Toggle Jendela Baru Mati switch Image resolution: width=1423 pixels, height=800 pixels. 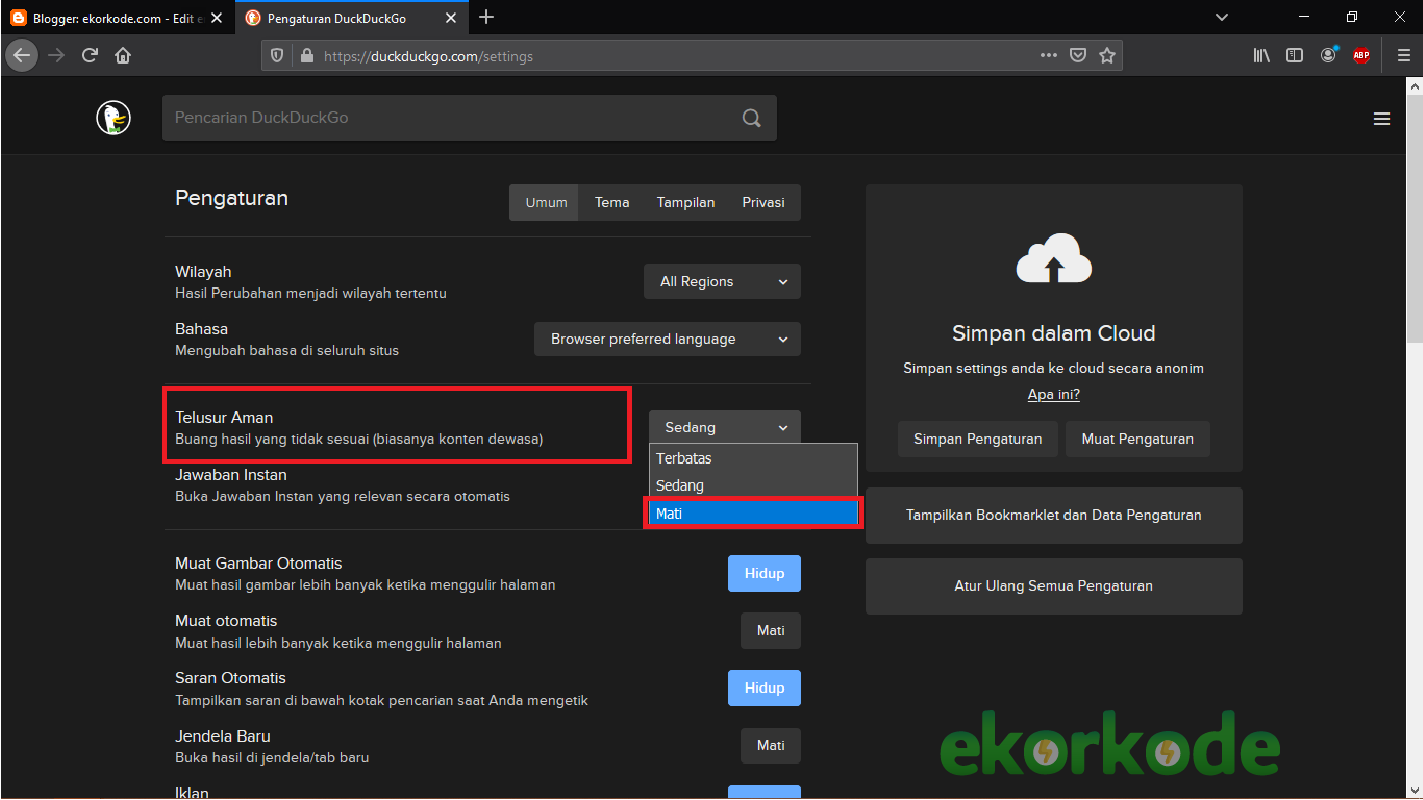click(x=771, y=746)
